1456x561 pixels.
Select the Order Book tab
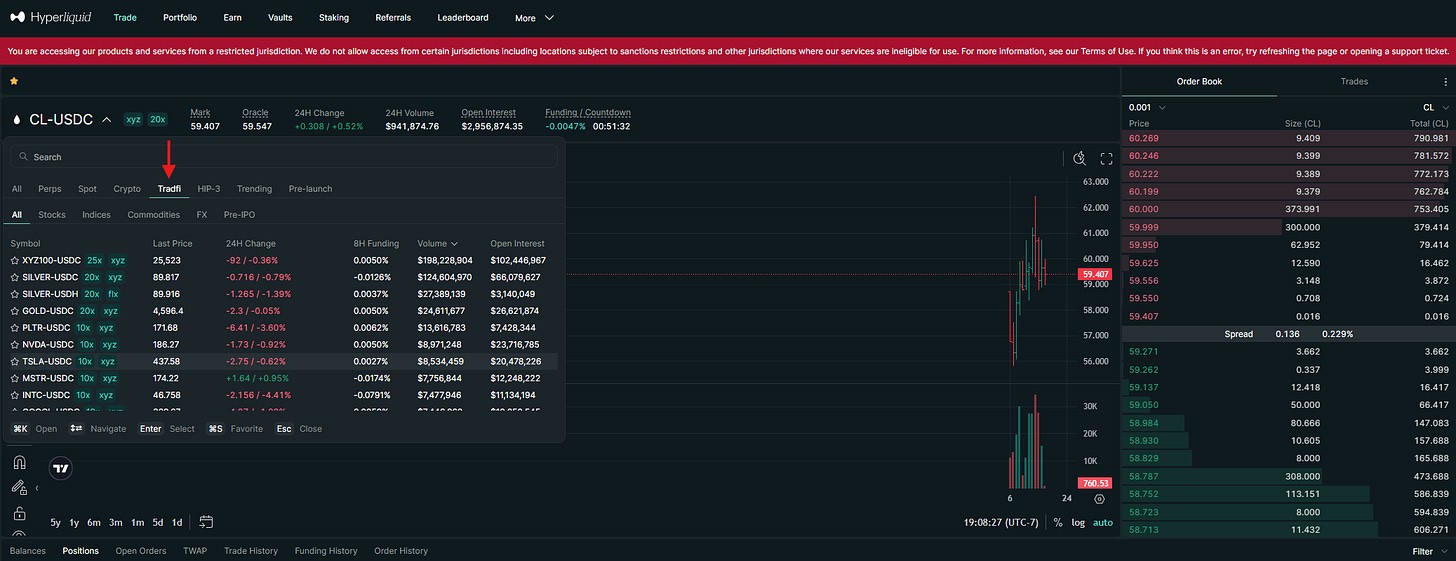coord(1198,82)
